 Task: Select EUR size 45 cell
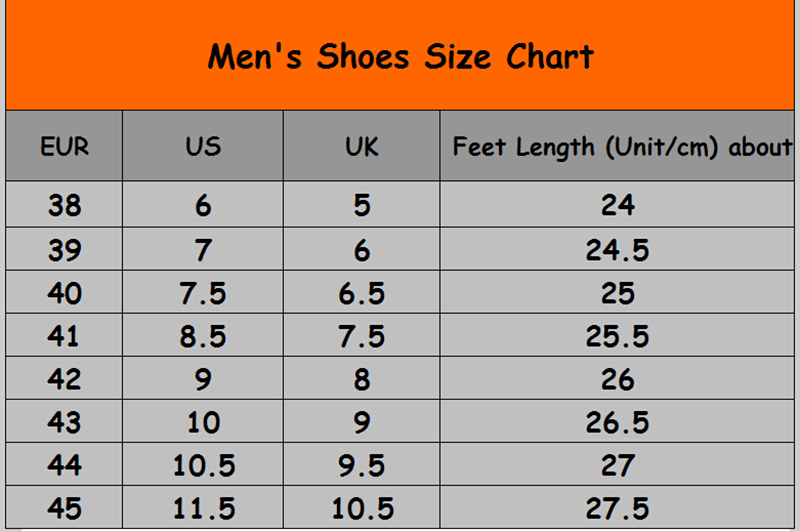pos(64,508)
